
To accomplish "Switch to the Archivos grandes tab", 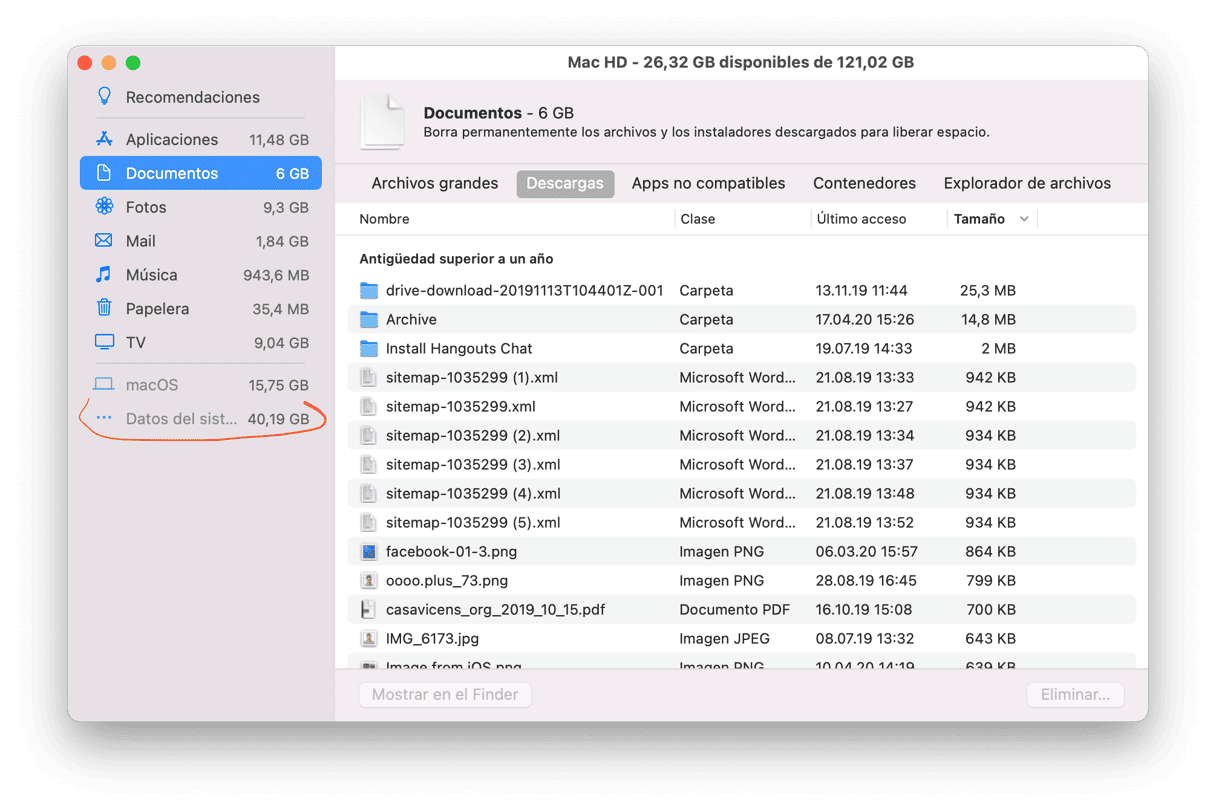I will [435, 184].
